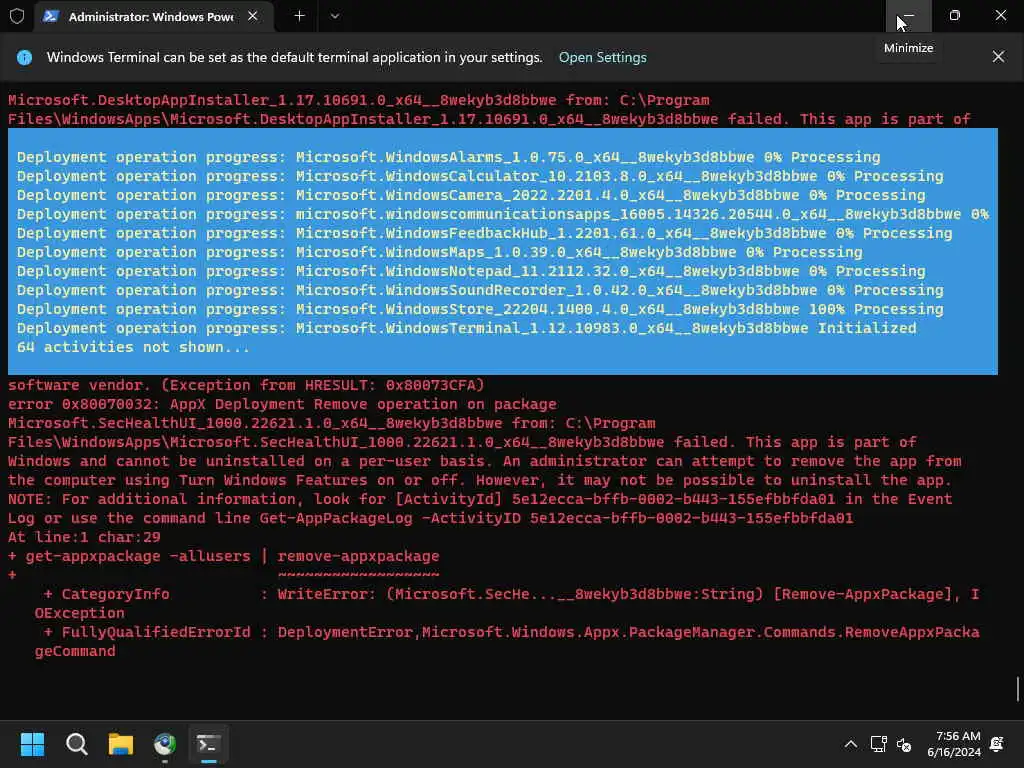The height and width of the screenshot is (768, 1024).
Task: Select the Administrator: Windows PowerShell tab
Action: coord(153,16)
